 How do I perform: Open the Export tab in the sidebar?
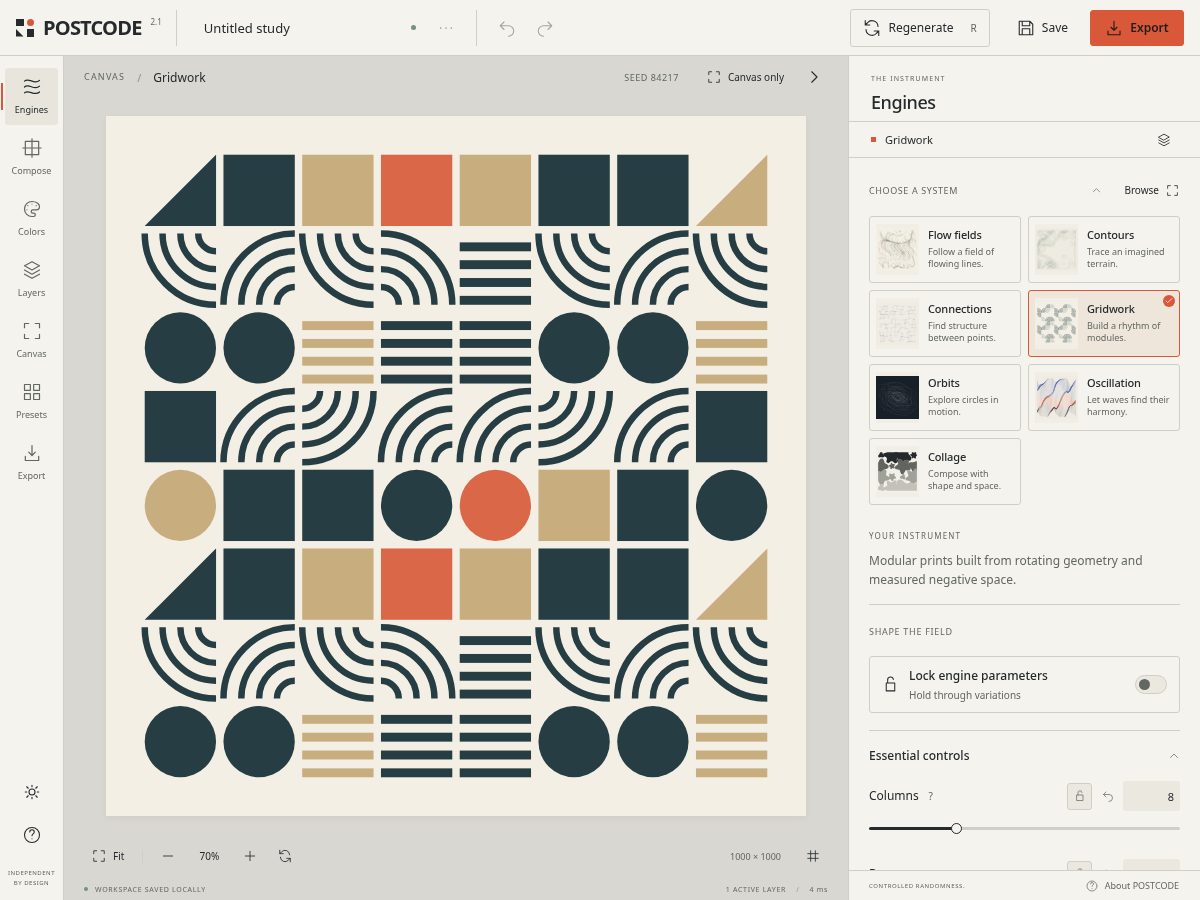tap(31, 462)
